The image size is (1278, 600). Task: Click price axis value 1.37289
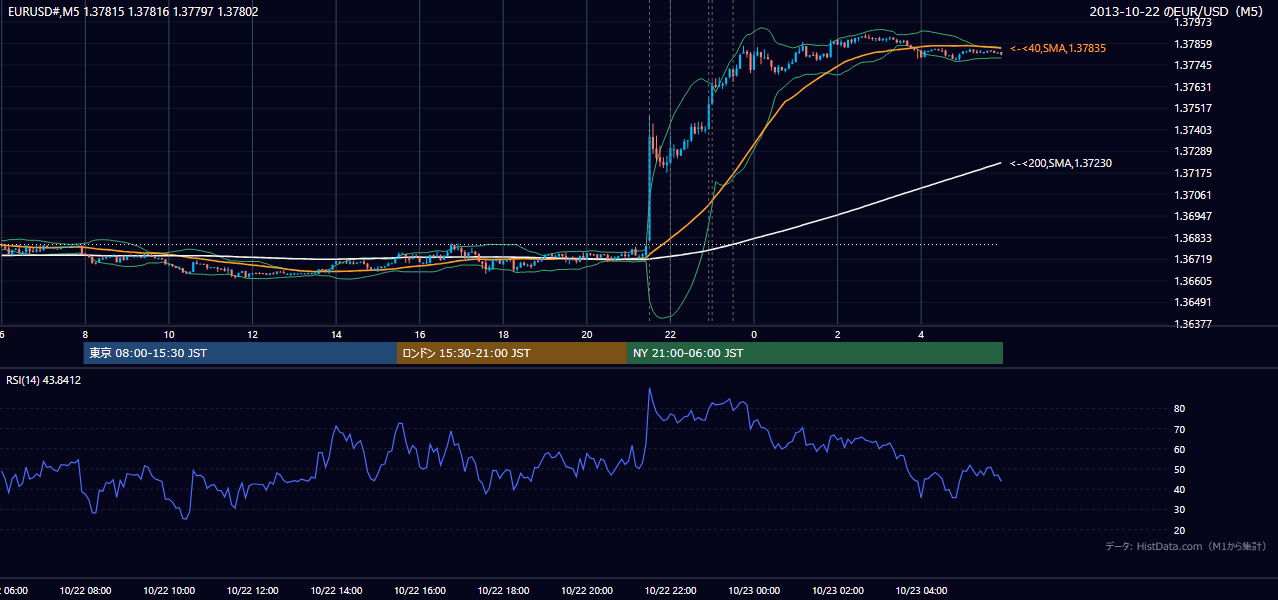coord(1192,151)
